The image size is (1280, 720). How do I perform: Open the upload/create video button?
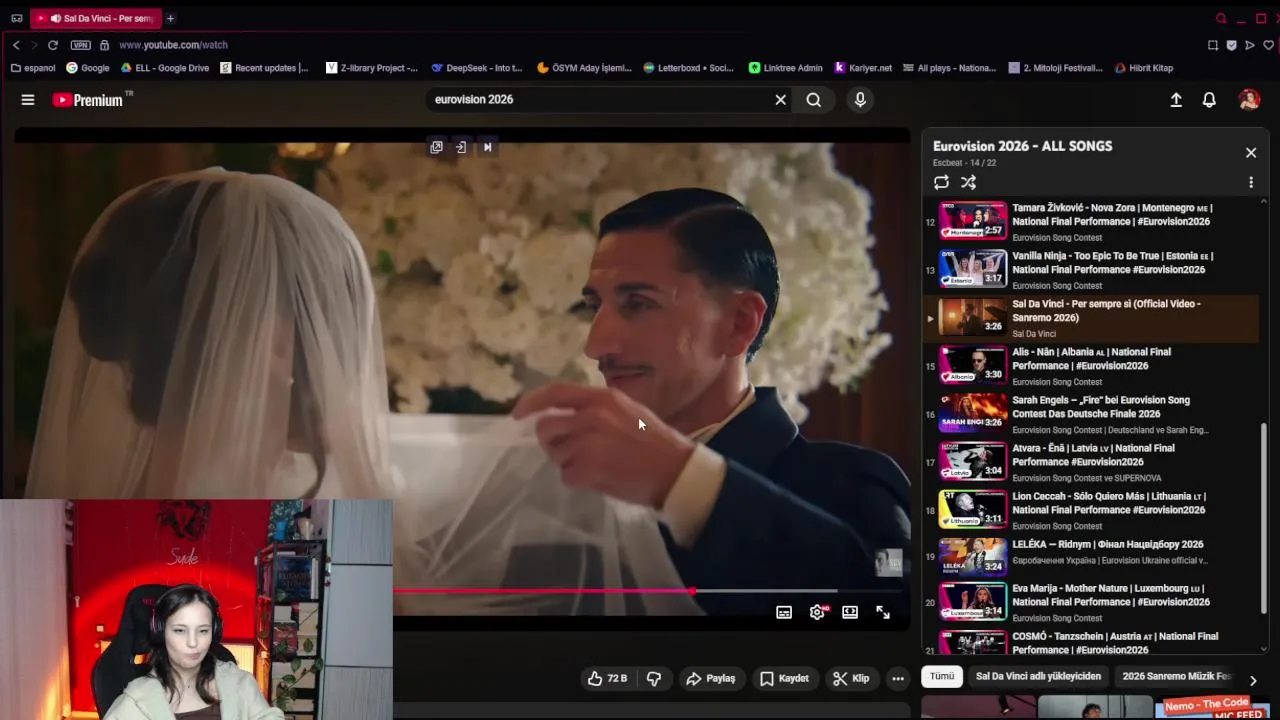click(x=1176, y=100)
